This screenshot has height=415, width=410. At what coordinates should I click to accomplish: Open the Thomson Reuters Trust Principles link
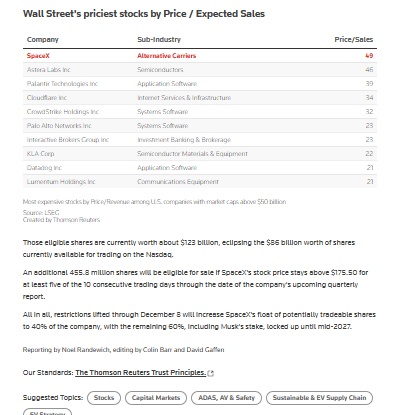(140, 373)
